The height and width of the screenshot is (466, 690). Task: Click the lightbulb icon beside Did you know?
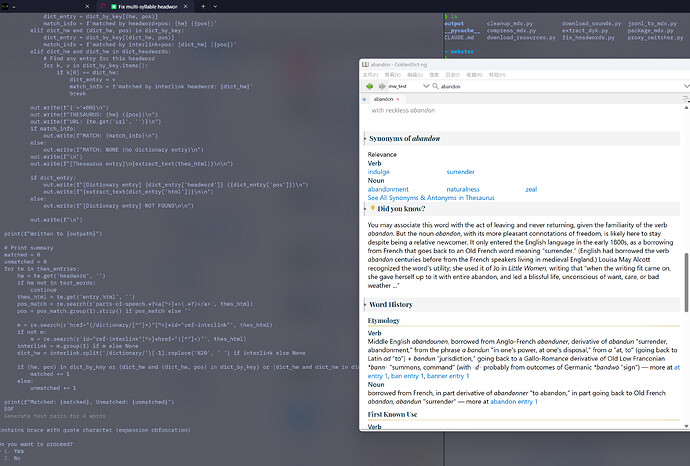click(x=372, y=208)
